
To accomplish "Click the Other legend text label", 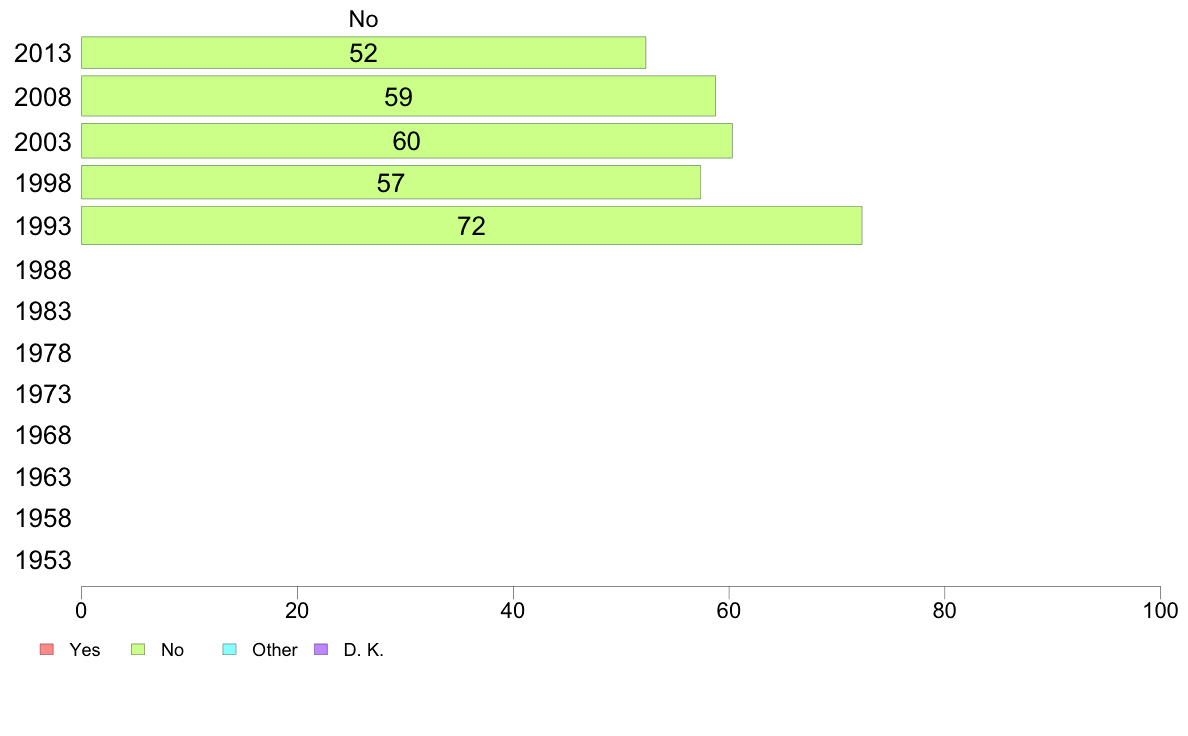I will 275,650.
